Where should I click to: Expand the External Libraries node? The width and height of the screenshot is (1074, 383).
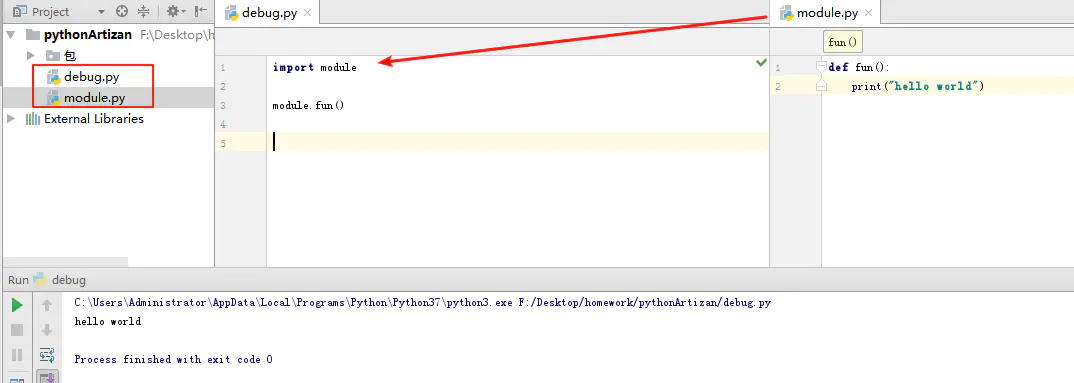10,119
